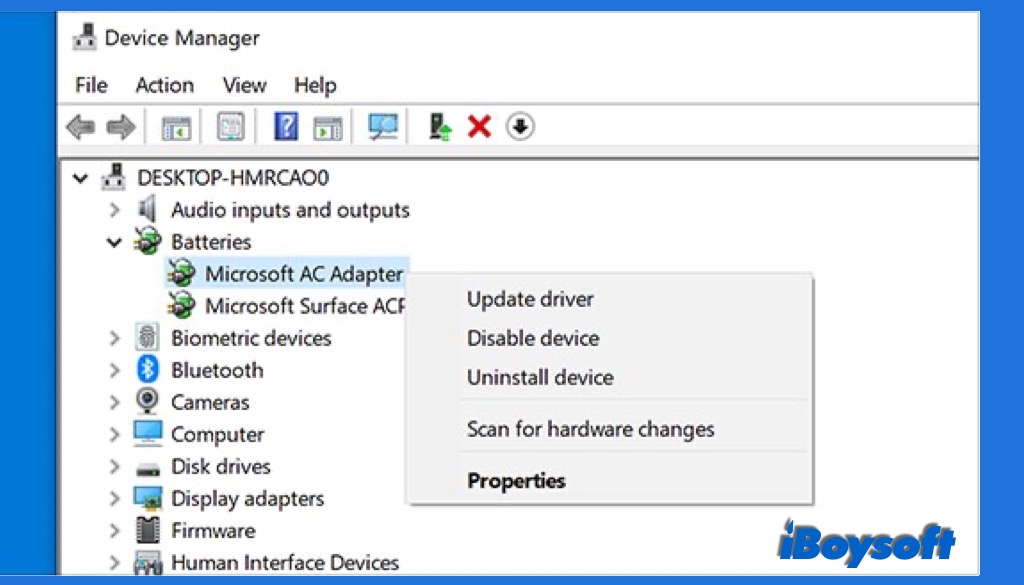Expand the Audio inputs and outputs category

coord(115,210)
